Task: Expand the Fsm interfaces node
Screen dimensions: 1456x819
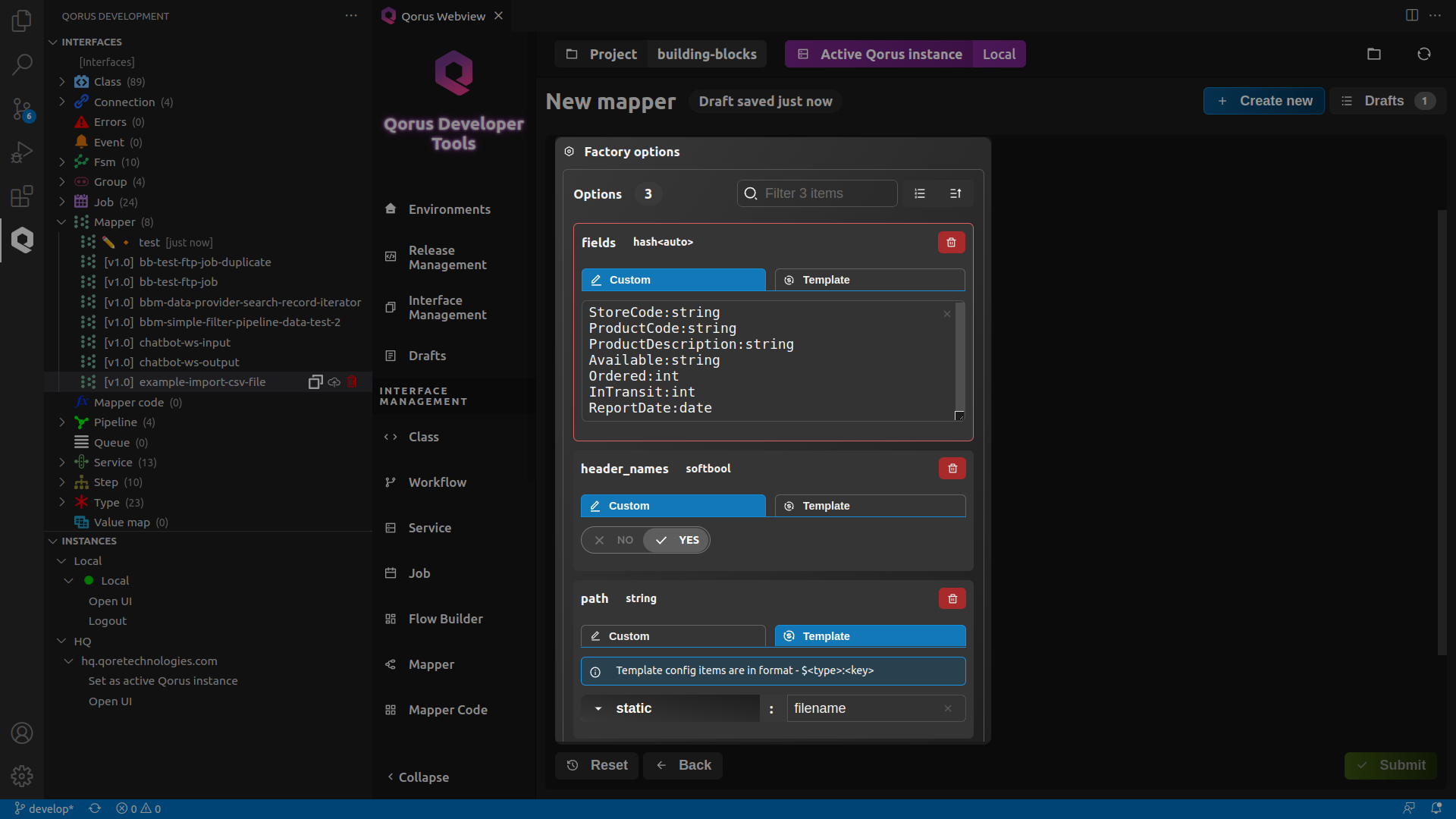Action: click(x=62, y=162)
